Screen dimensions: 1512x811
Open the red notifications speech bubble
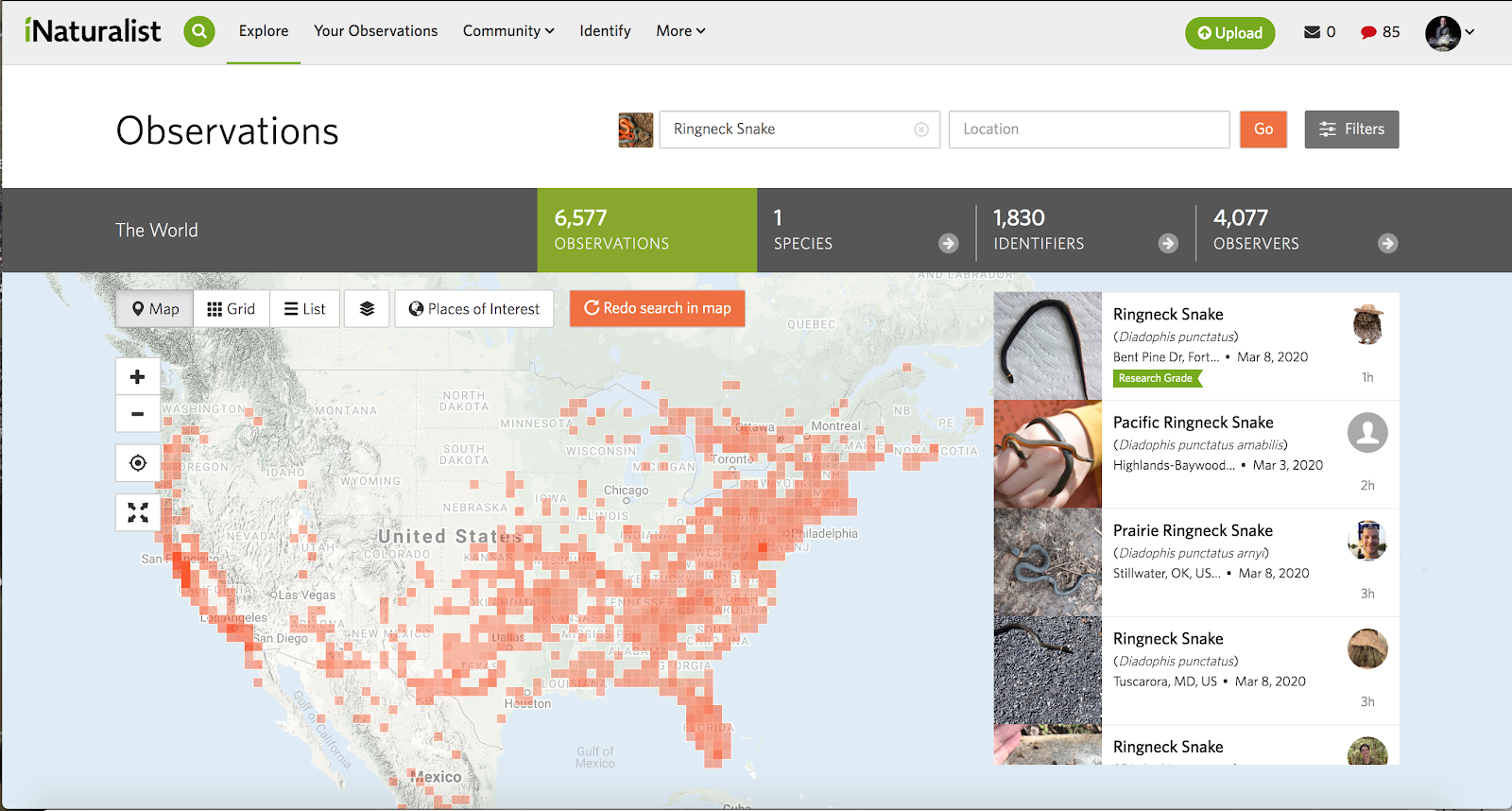click(x=1368, y=32)
